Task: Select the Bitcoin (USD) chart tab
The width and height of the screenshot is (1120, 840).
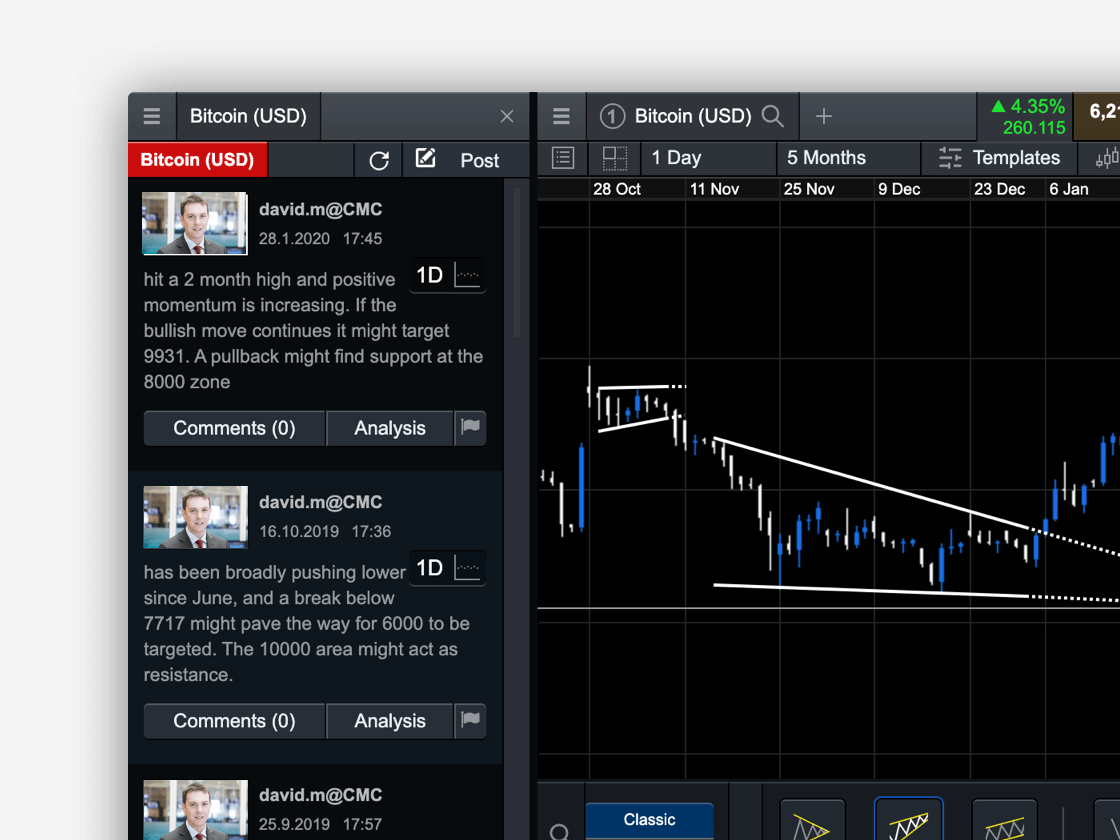Action: point(692,116)
